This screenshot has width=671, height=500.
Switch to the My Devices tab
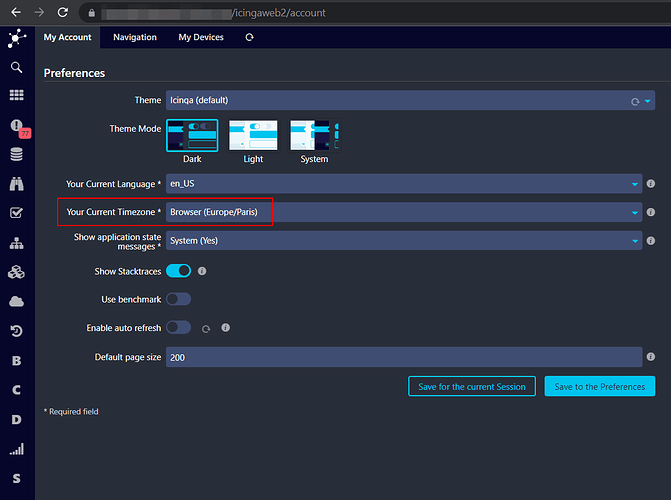point(201,37)
